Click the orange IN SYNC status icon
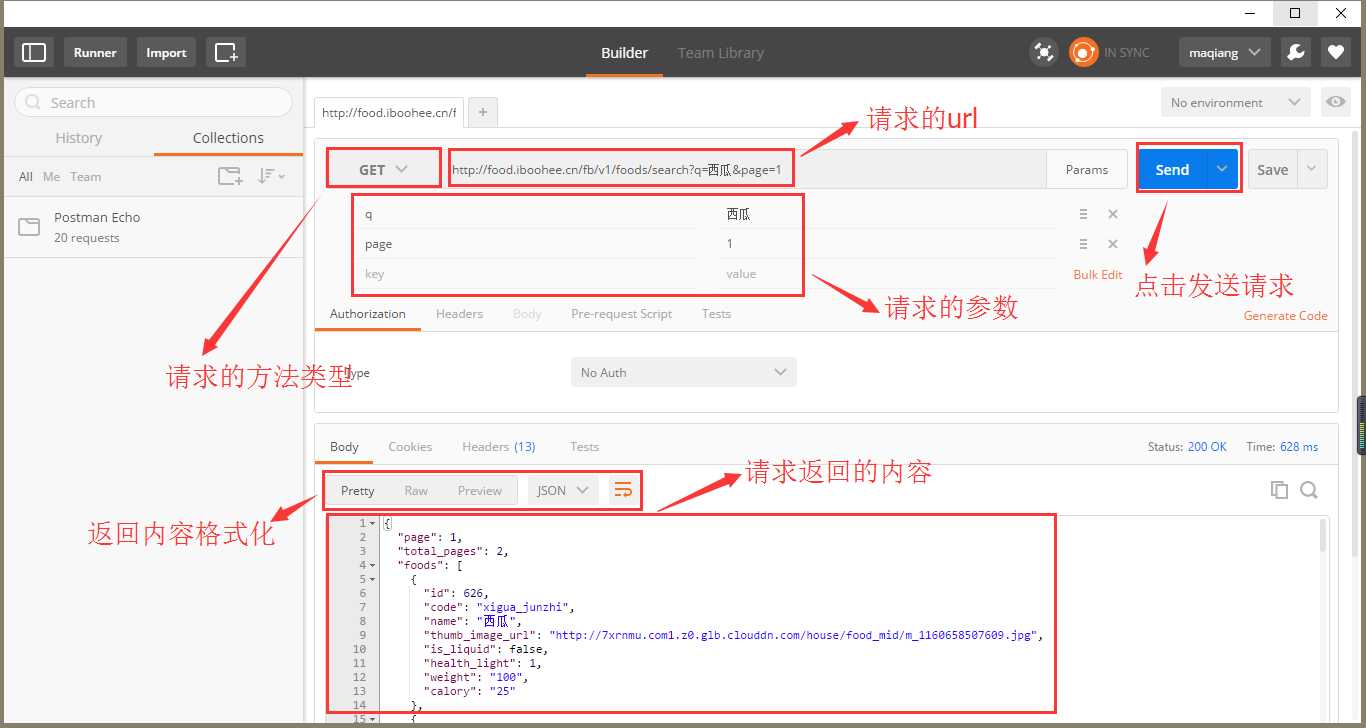The image size is (1366, 728). [1084, 52]
